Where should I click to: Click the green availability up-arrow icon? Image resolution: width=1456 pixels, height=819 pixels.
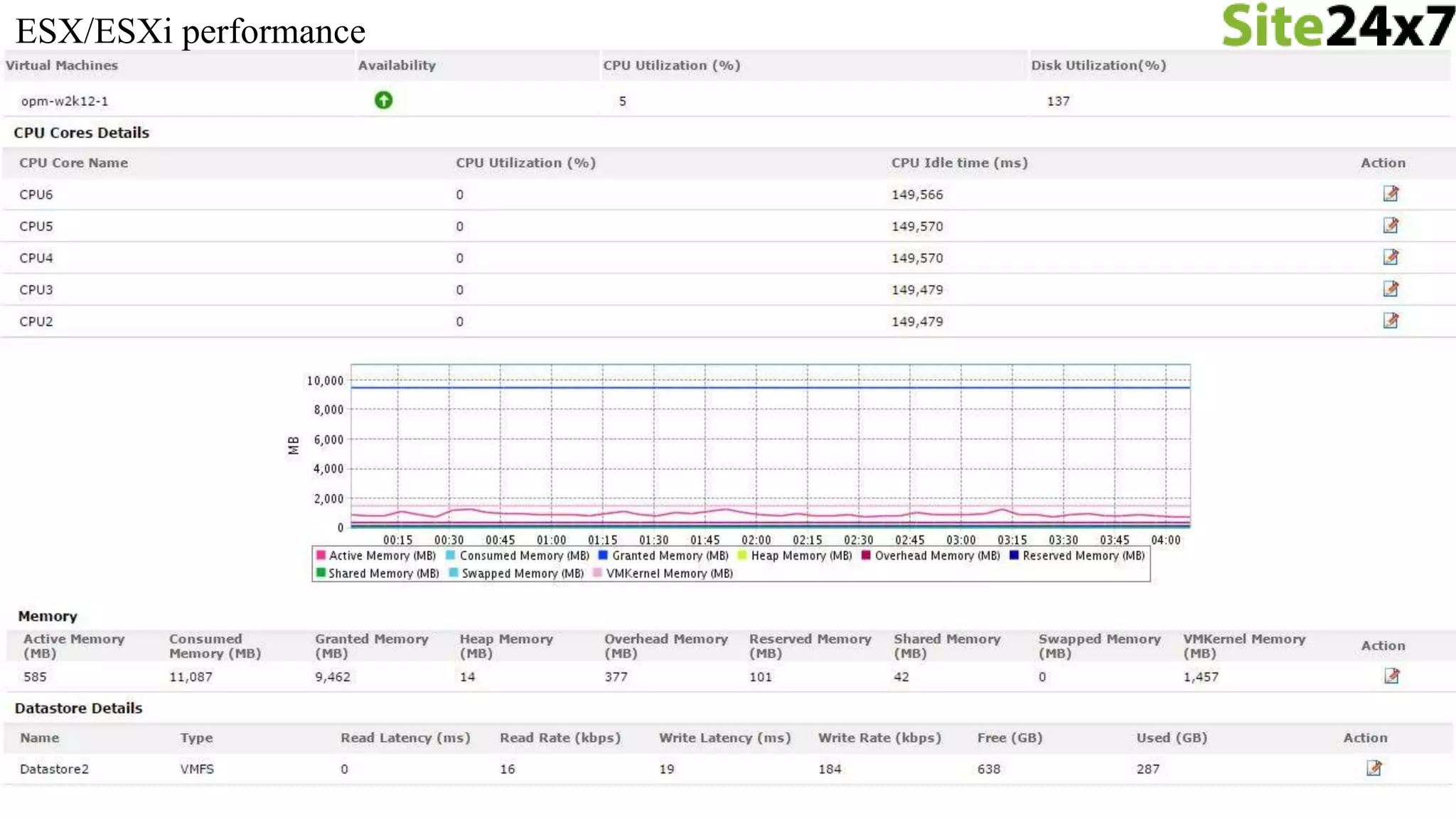click(x=383, y=100)
